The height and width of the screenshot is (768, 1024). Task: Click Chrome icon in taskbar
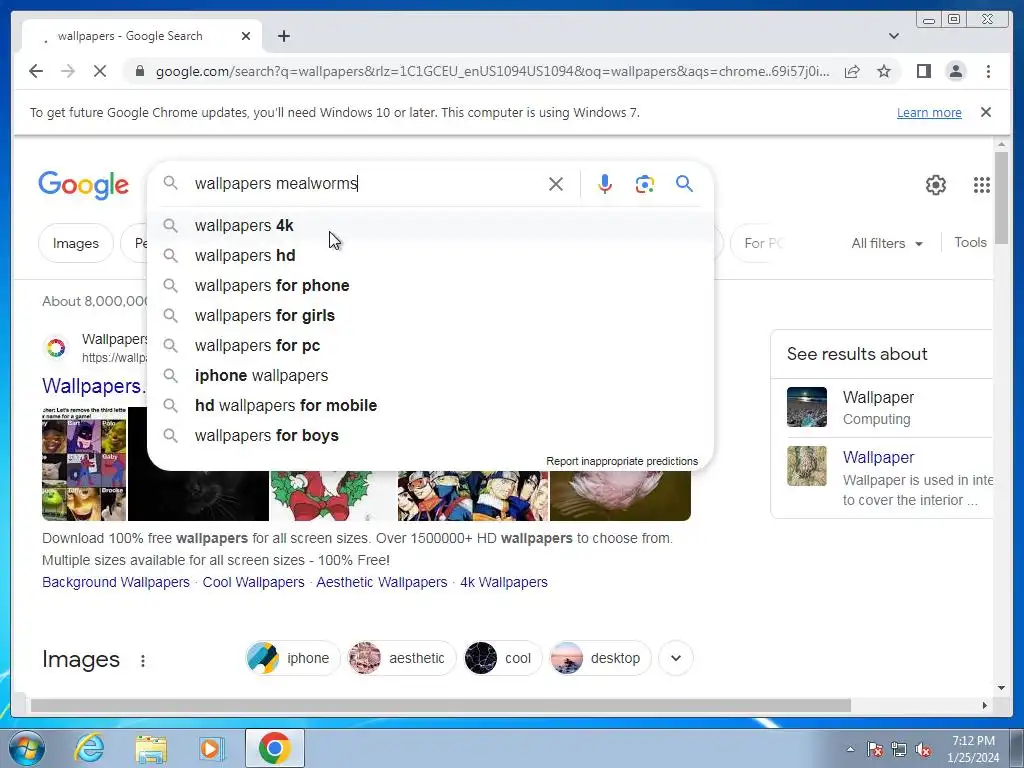[274, 748]
